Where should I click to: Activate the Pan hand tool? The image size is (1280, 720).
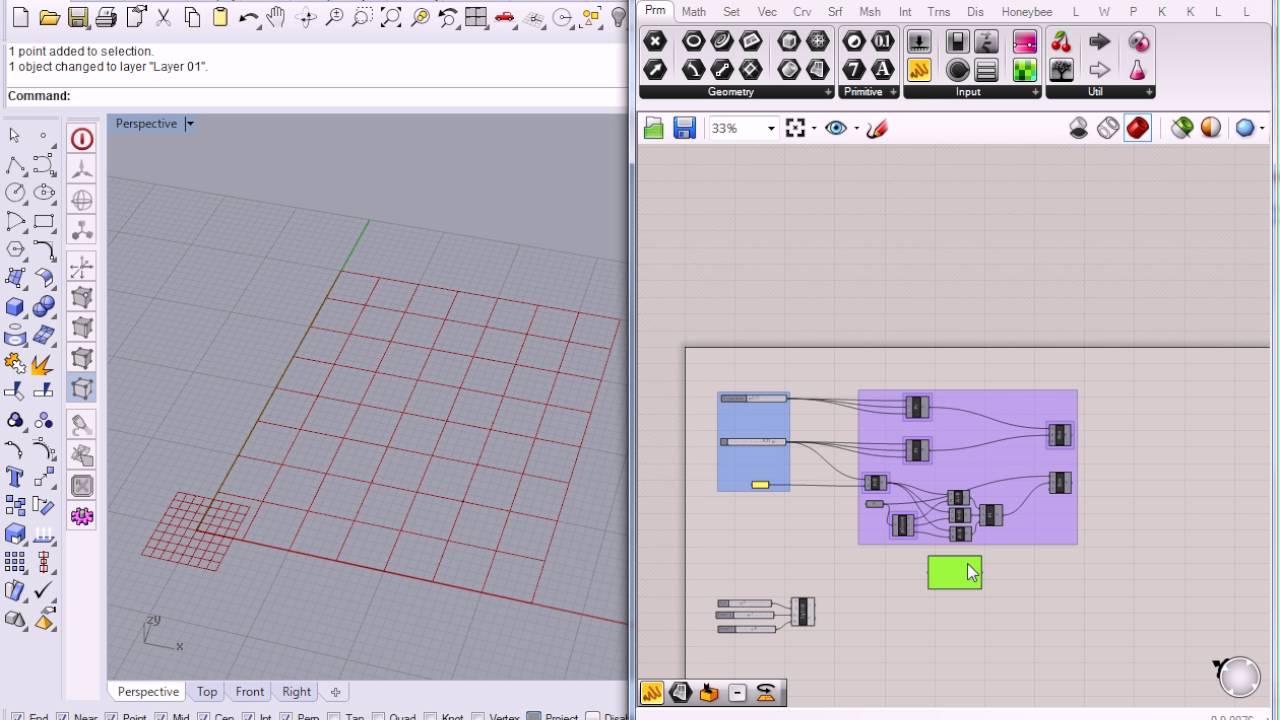(277, 17)
